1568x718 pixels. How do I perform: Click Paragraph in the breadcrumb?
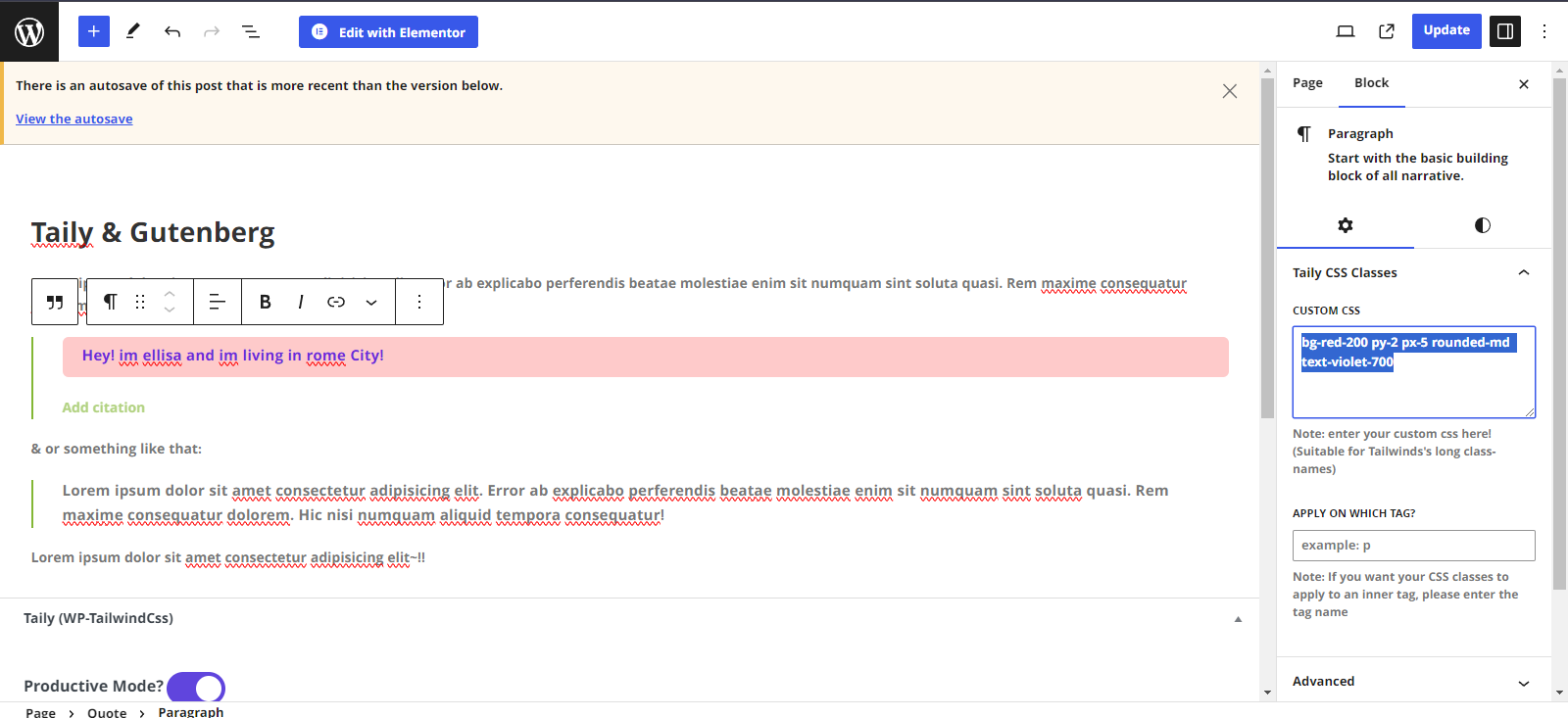[x=191, y=712]
